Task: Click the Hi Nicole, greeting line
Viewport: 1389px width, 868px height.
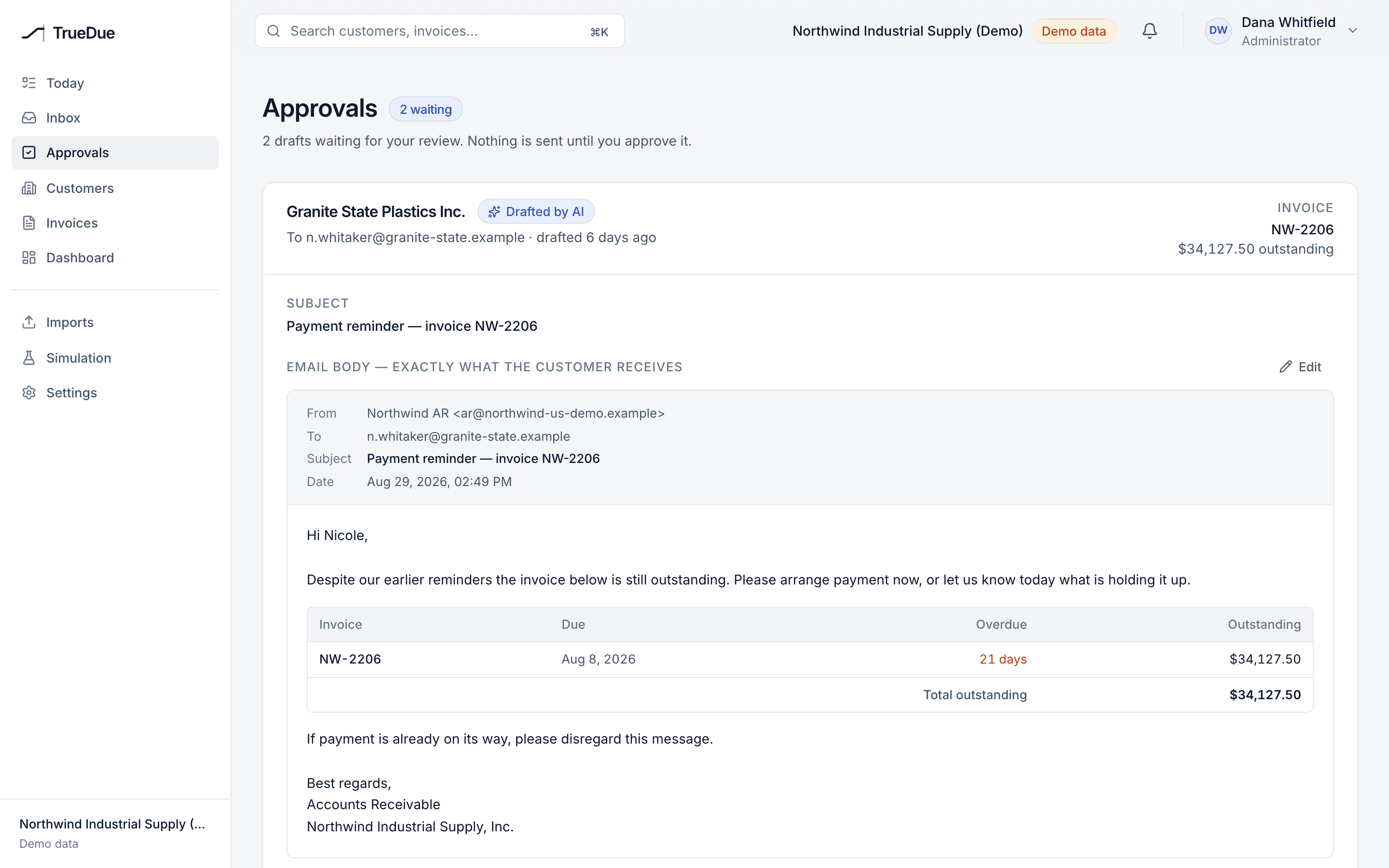Action: click(337, 536)
